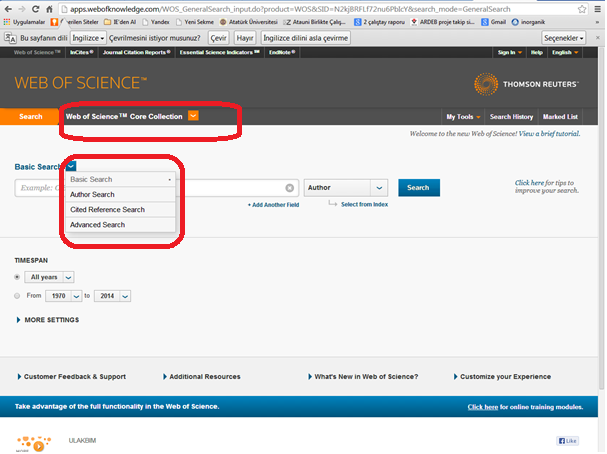Choose Cited Reference Search from menu
Viewport: 607px width, 454px height.
(x=107, y=209)
